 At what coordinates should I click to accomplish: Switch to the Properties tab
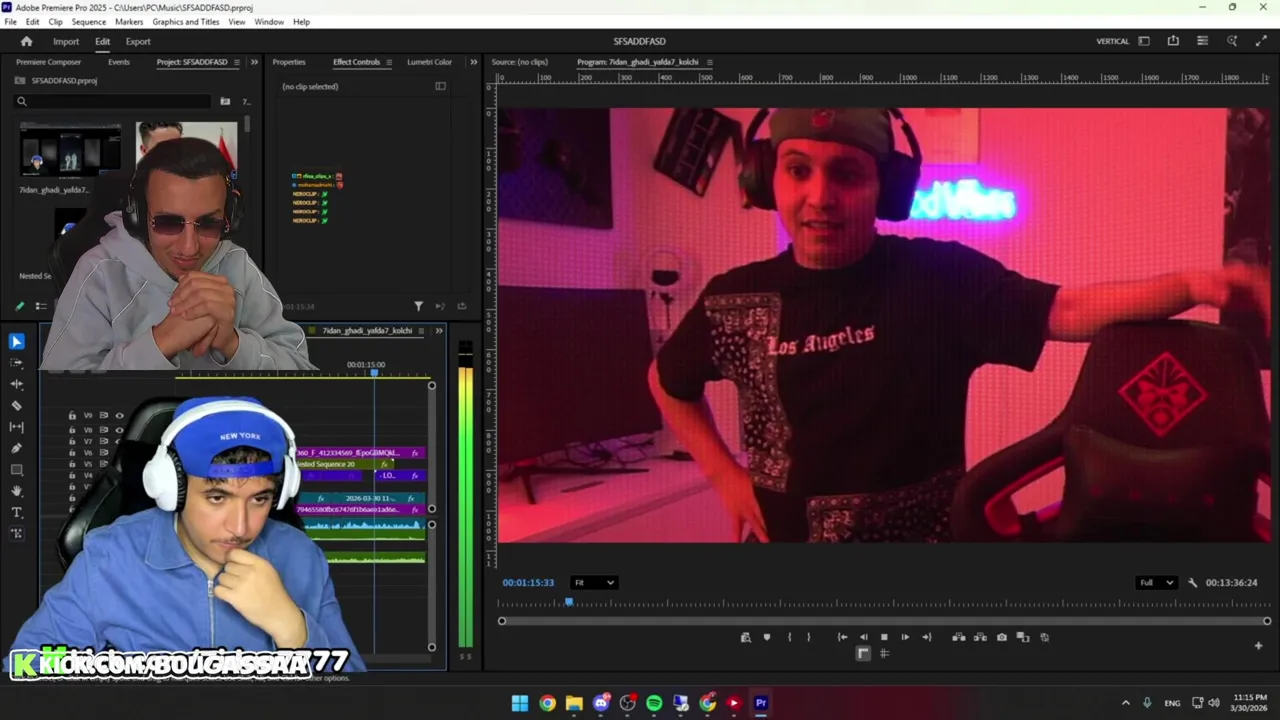click(x=289, y=62)
